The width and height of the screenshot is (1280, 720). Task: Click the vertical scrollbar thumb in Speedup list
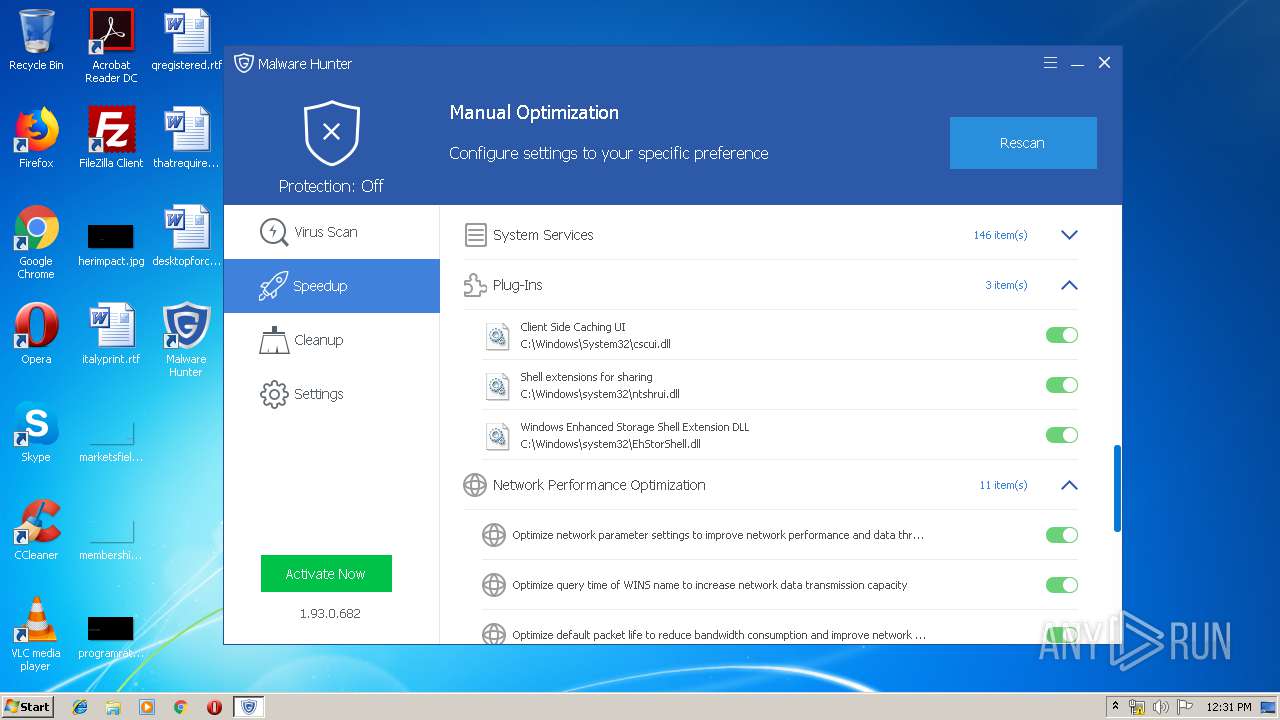click(x=1117, y=489)
